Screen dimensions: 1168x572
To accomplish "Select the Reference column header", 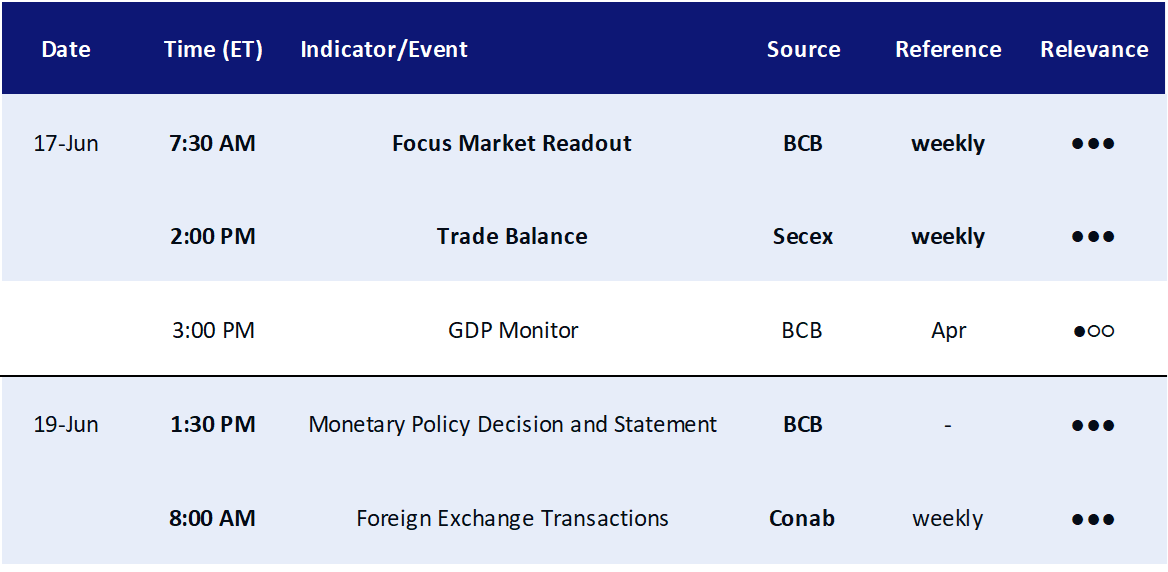I will (948, 49).
